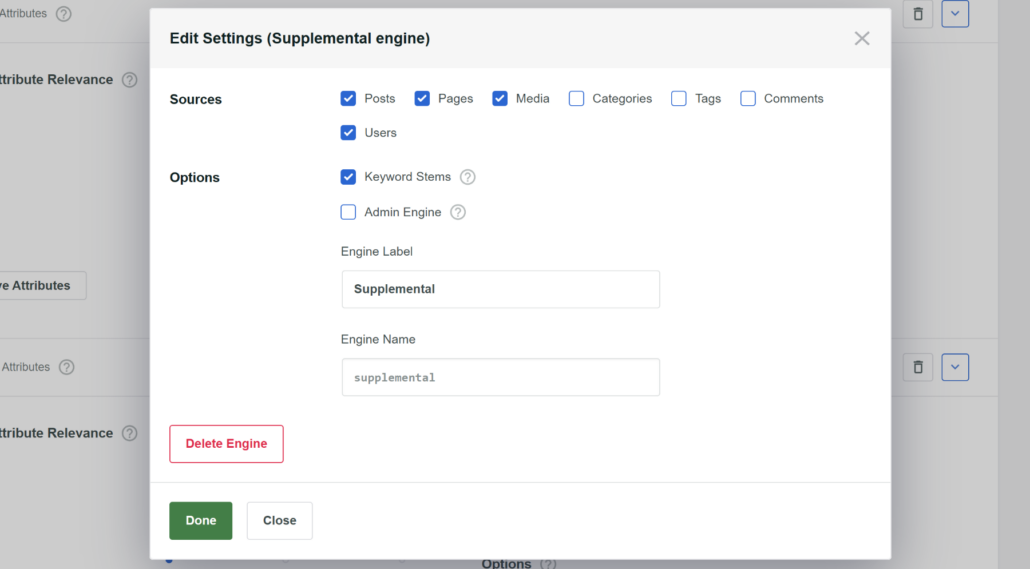Click the Engine Label input field
This screenshot has height=569, width=1030.
[x=501, y=289]
